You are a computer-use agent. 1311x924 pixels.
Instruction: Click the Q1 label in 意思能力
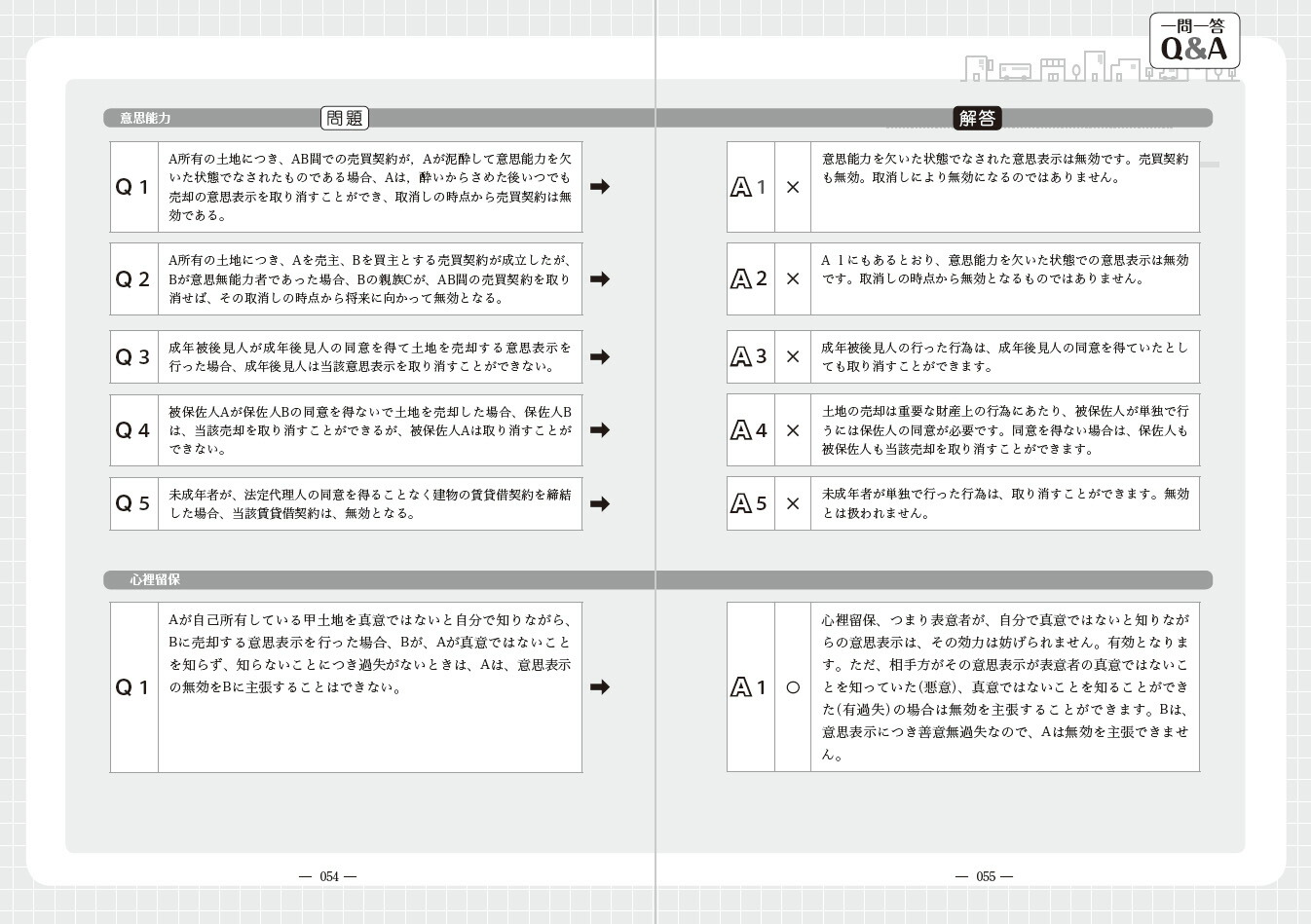pos(133,187)
